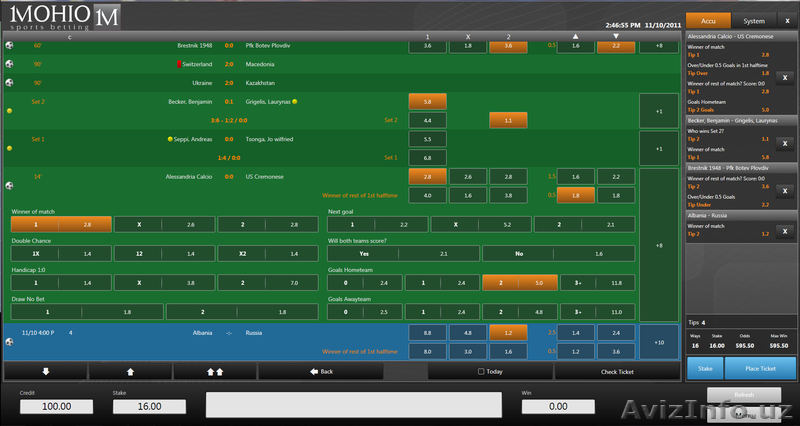Expand +1 markets for Seppi - Tsonga match
This screenshot has height=426, width=800.
(x=657, y=148)
